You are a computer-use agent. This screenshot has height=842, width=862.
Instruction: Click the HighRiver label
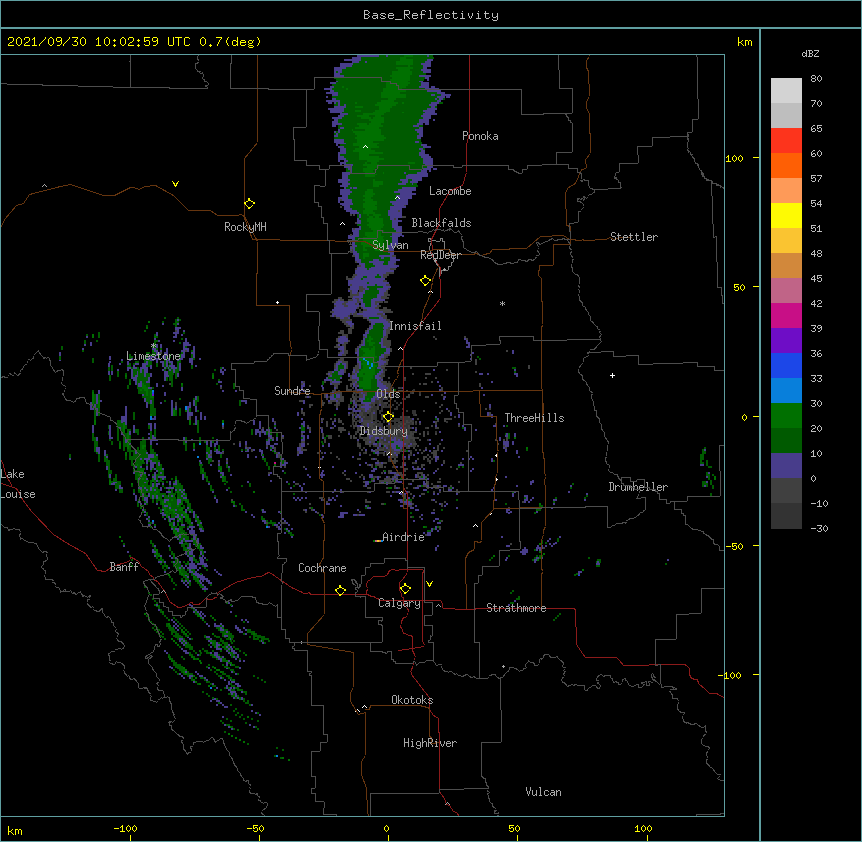point(430,743)
